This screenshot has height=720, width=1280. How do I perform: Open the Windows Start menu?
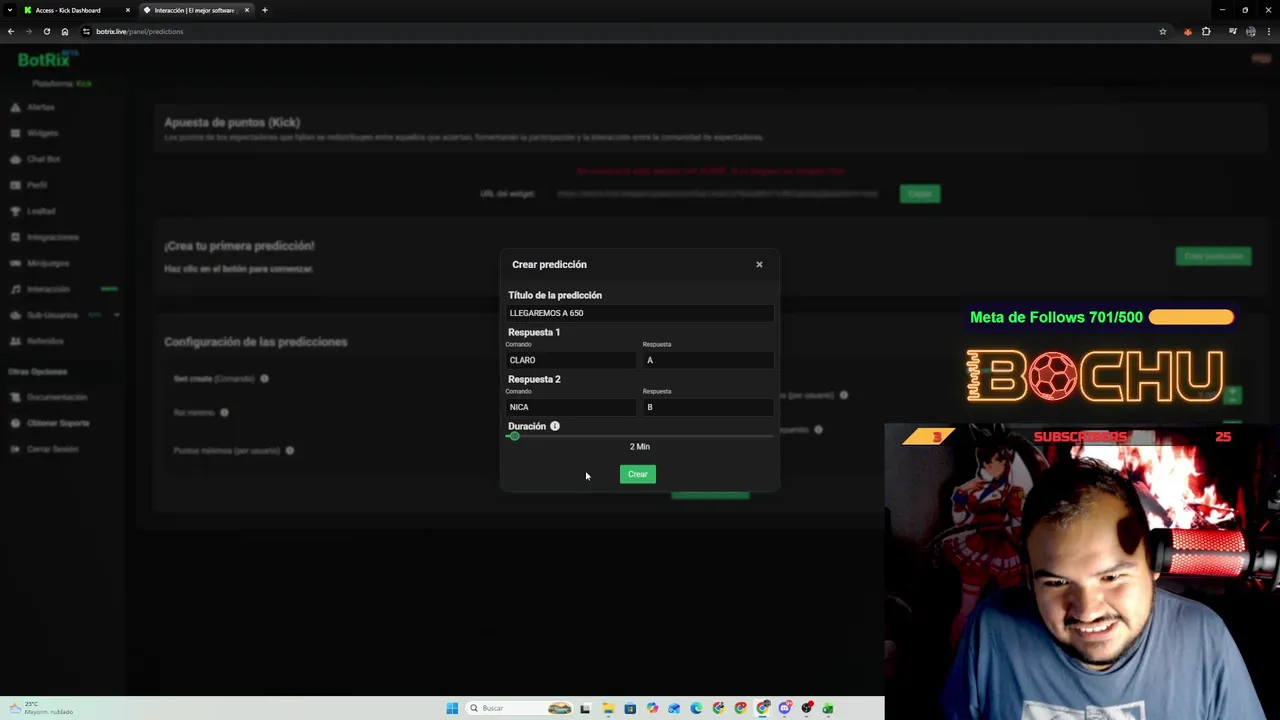pyautogui.click(x=452, y=708)
